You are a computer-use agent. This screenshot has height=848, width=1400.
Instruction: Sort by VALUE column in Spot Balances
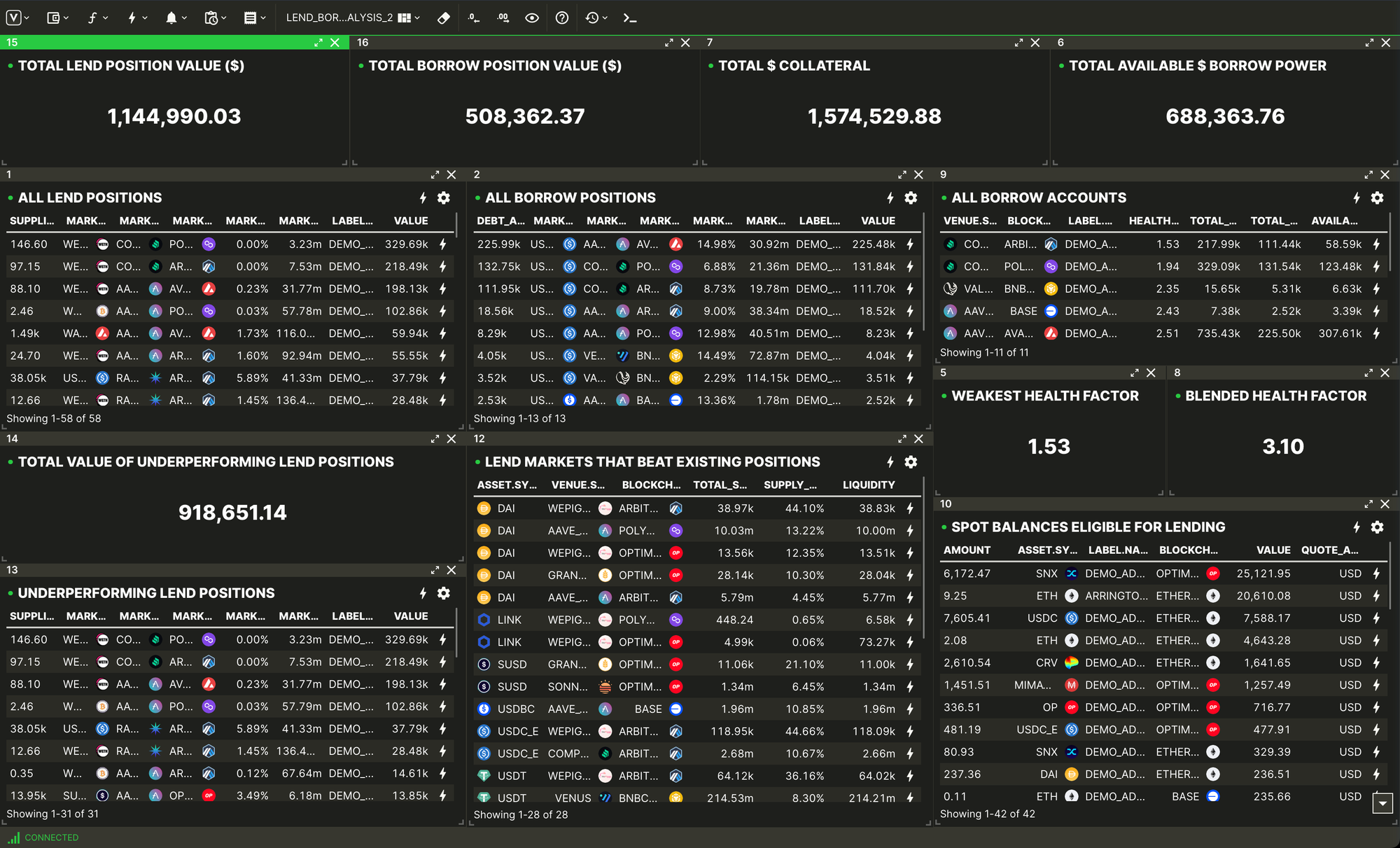pyautogui.click(x=1273, y=550)
